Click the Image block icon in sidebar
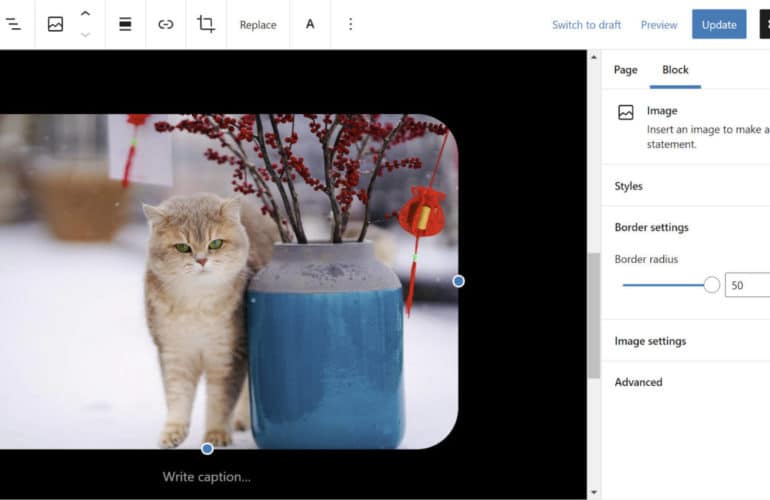The image size is (770, 500). pyautogui.click(x=626, y=112)
